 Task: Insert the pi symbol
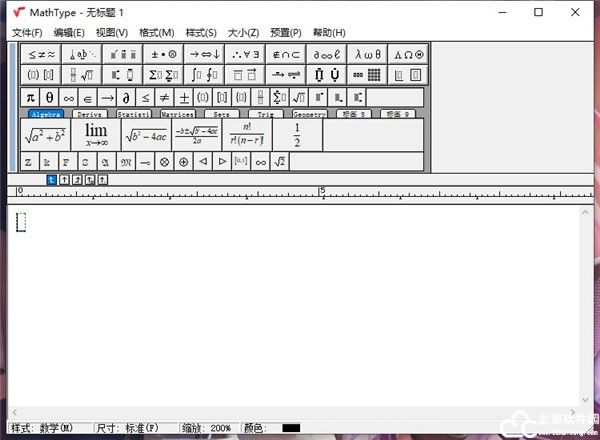click(30, 97)
